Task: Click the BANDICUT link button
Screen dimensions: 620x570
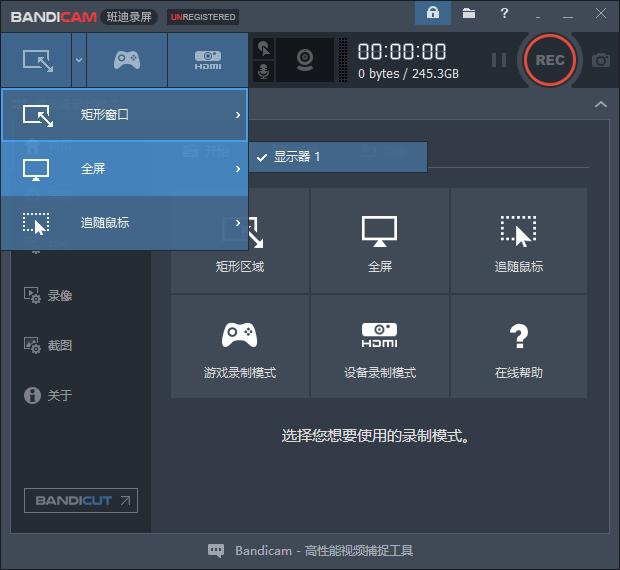Action: 81,500
